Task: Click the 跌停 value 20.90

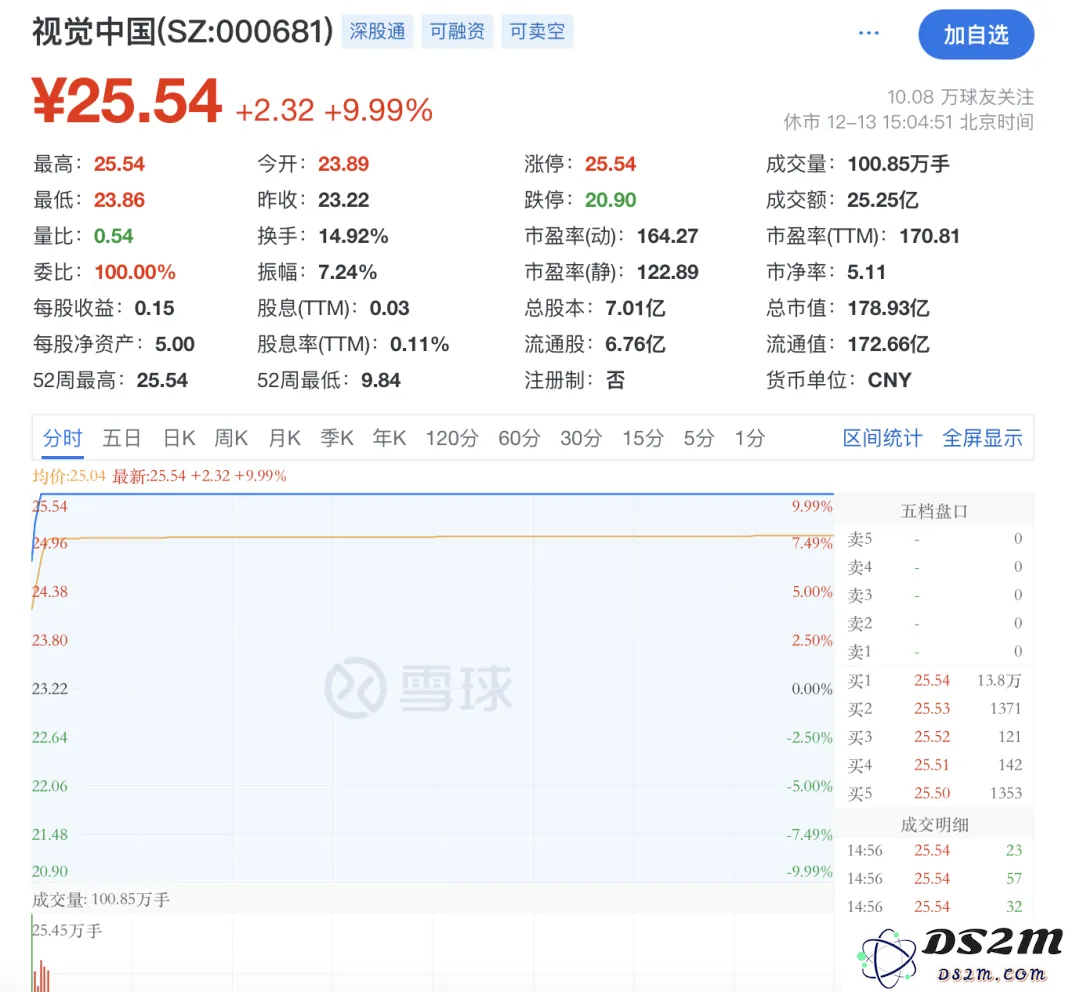Action: tap(610, 200)
